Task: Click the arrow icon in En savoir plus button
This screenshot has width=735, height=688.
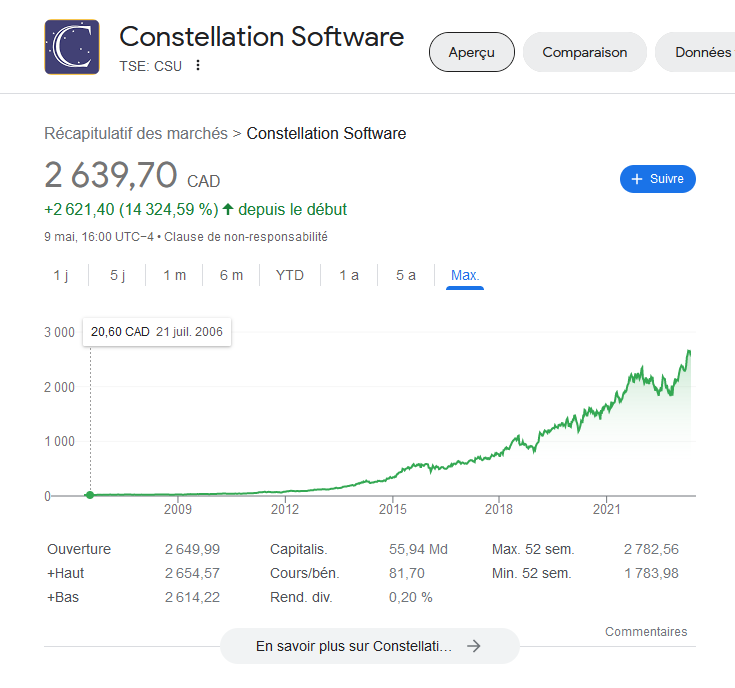Action: tap(474, 646)
